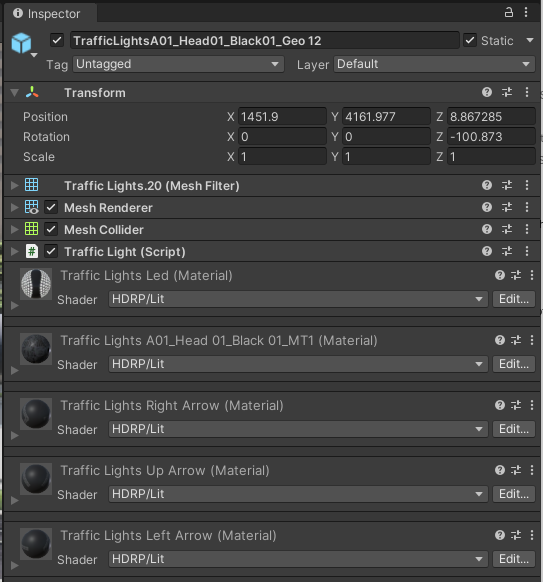Open Traffic Light script help reference
Viewport: 543px width, 582px height.
click(487, 251)
